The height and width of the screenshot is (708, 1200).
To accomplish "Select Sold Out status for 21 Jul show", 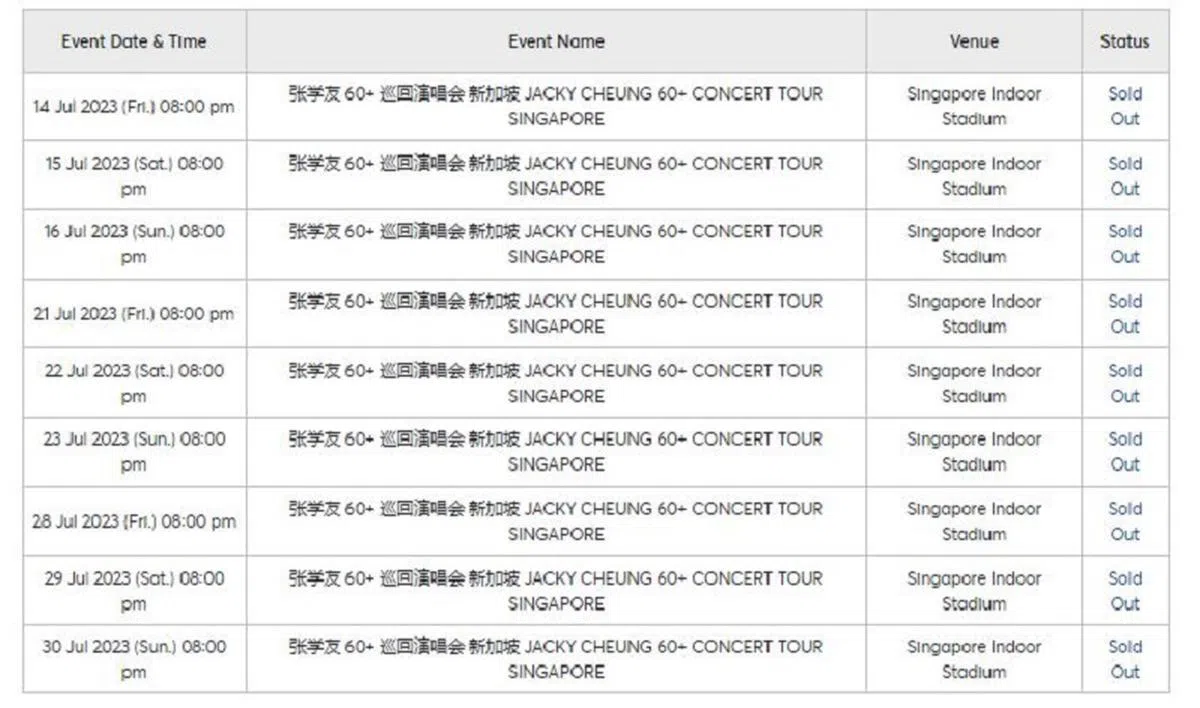I will [x=1125, y=314].
